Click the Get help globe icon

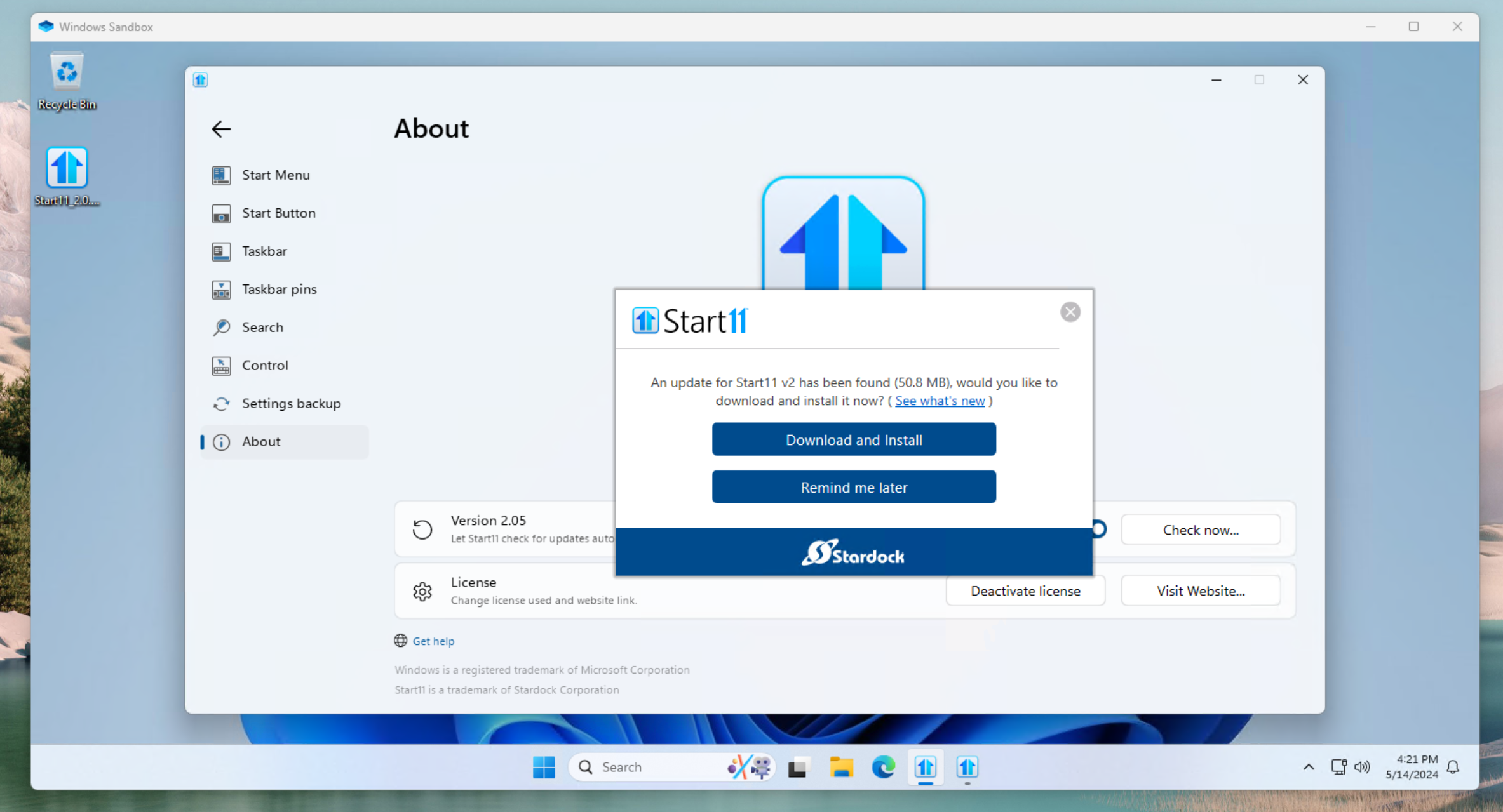click(400, 641)
